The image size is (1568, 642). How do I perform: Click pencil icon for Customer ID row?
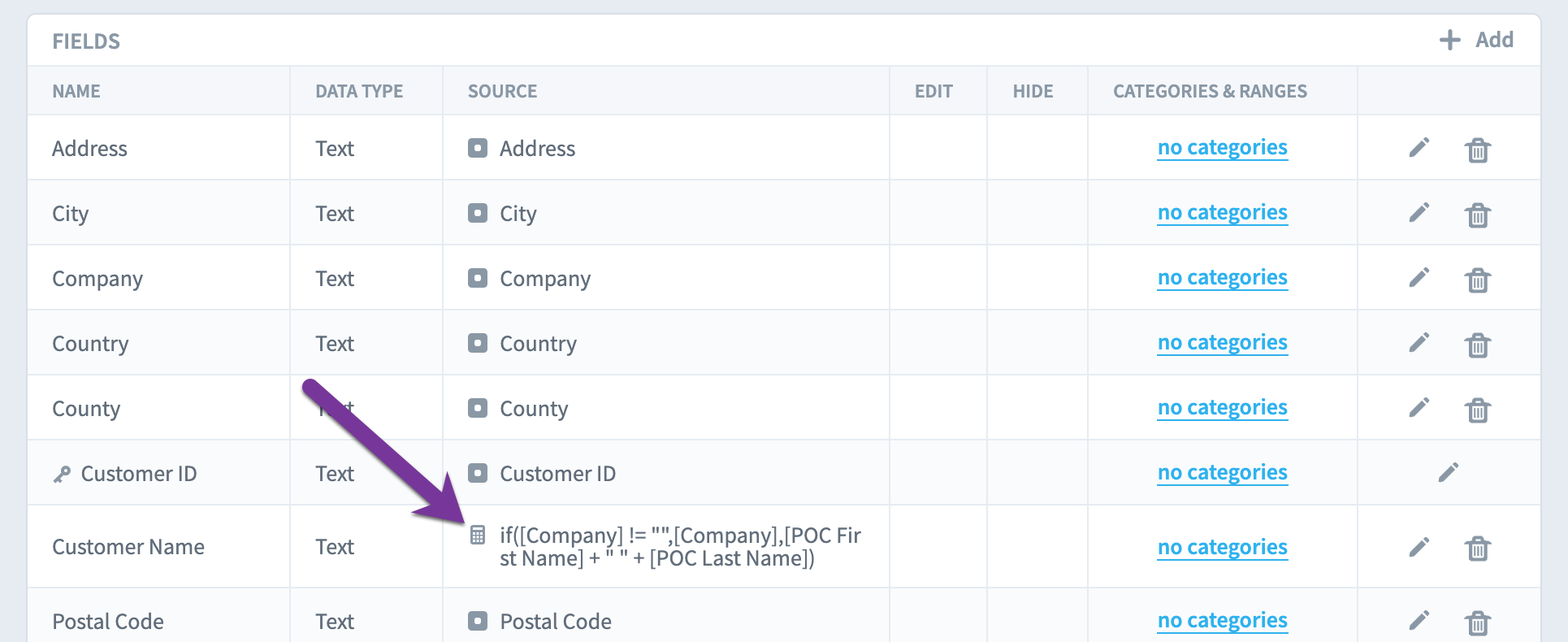tap(1448, 472)
